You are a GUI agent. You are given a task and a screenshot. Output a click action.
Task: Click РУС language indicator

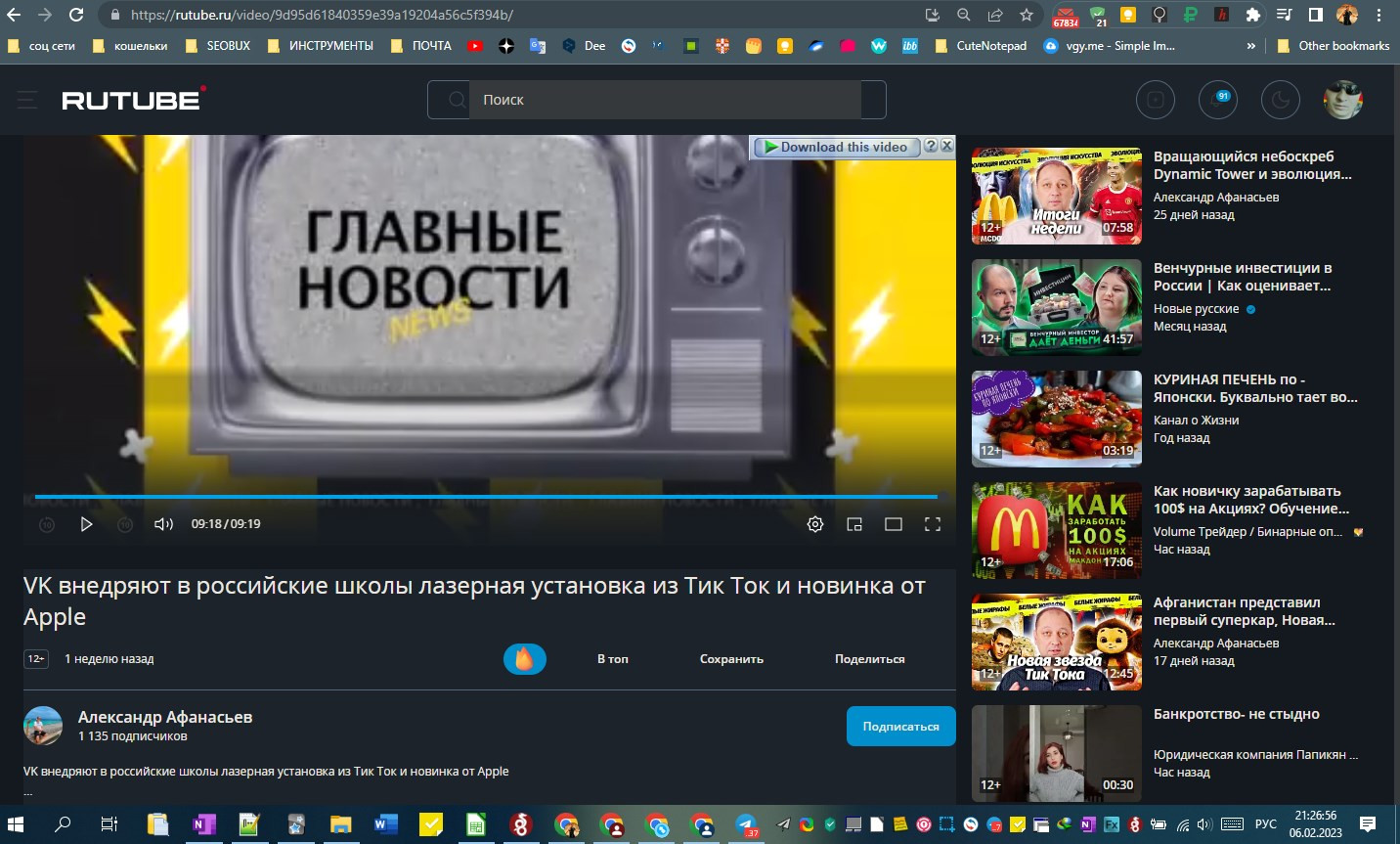(x=1266, y=824)
